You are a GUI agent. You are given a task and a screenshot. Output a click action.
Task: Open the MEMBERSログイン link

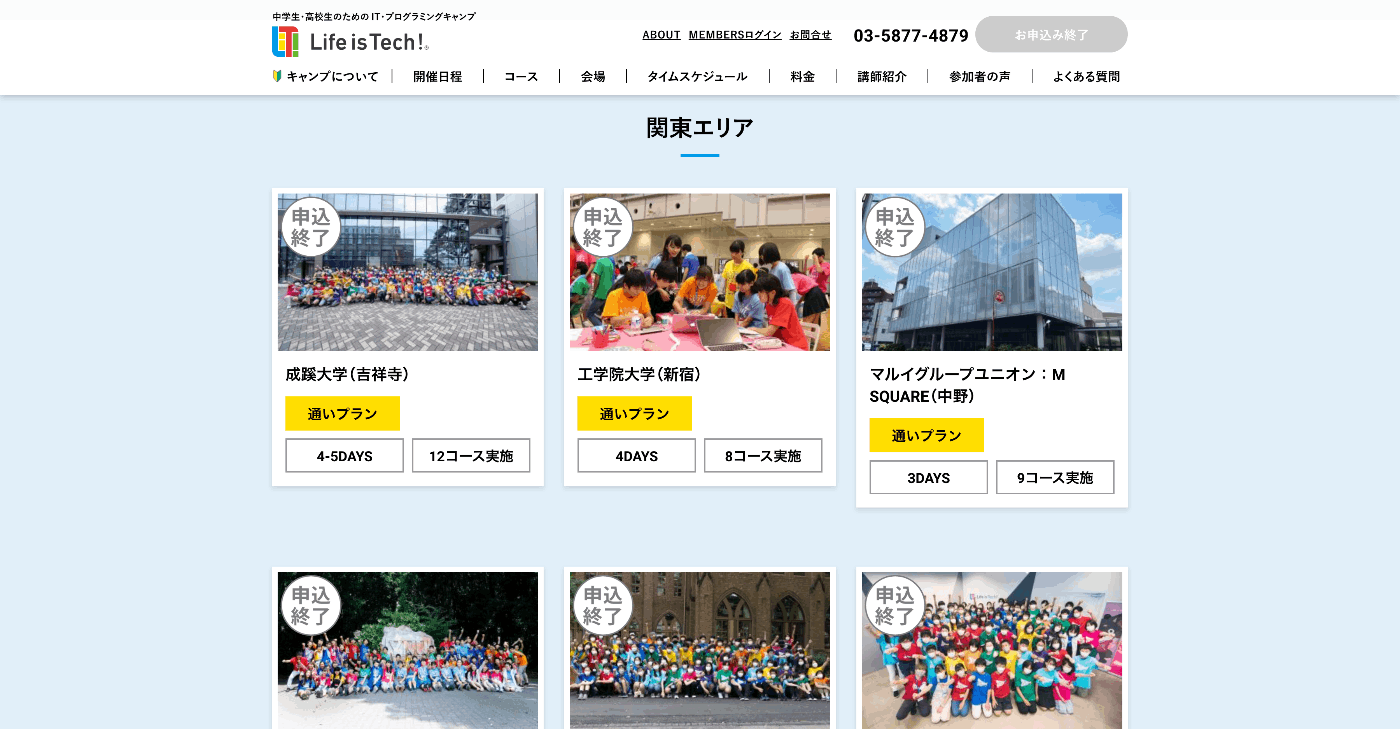point(735,35)
